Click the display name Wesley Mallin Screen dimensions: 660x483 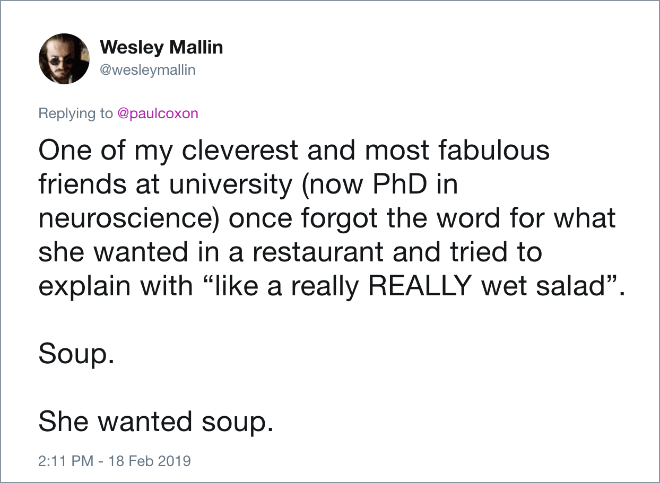[161, 47]
